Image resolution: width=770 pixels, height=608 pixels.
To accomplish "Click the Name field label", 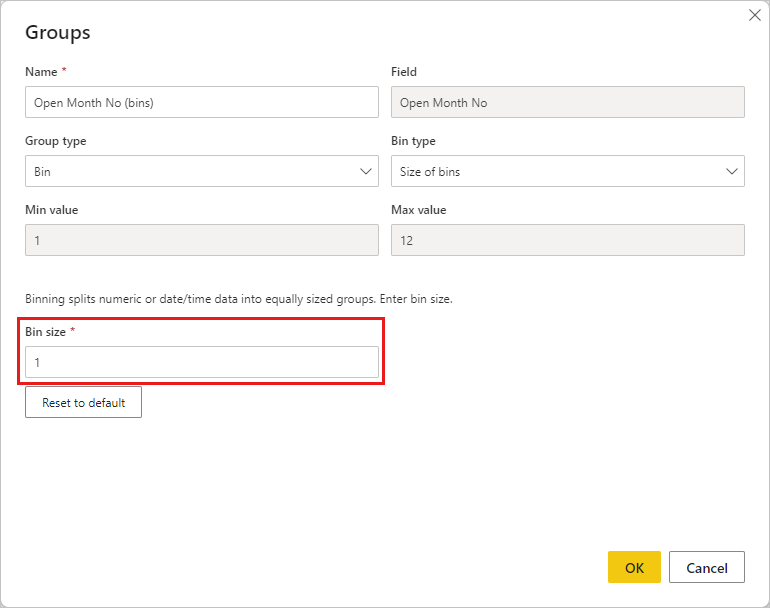I will click(42, 72).
